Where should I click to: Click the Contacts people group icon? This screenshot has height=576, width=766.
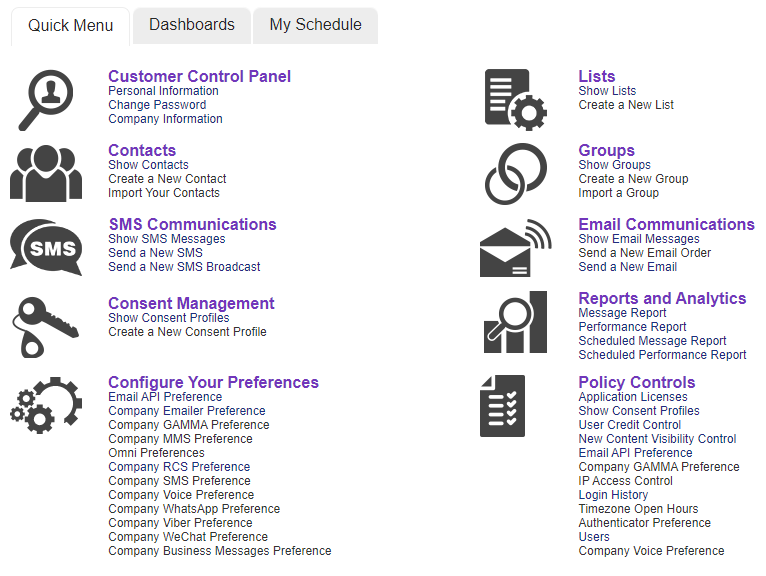pyautogui.click(x=46, y=173)
